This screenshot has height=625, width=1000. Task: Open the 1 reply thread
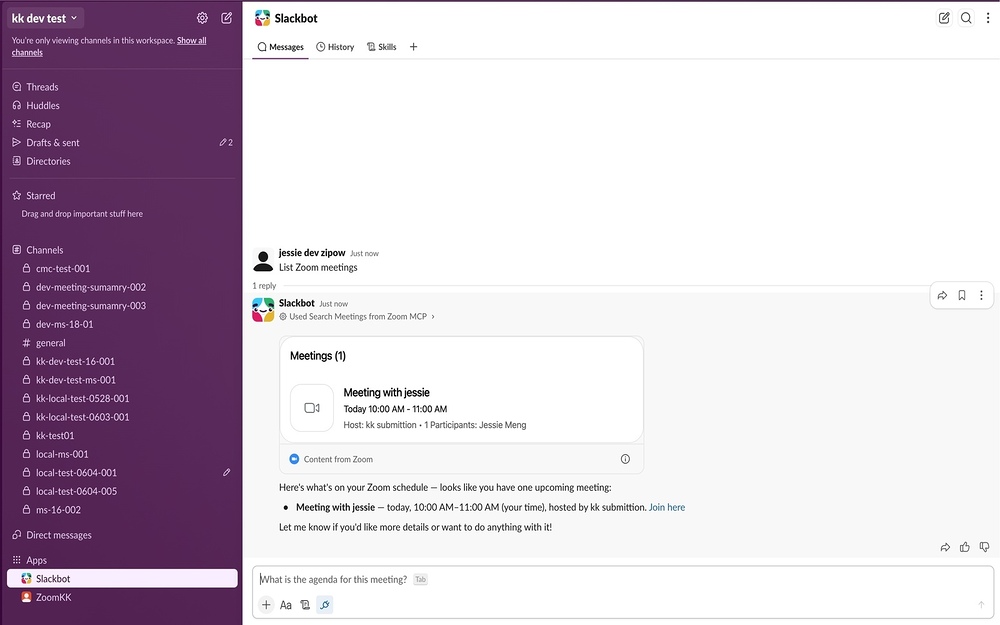[264, 286]
